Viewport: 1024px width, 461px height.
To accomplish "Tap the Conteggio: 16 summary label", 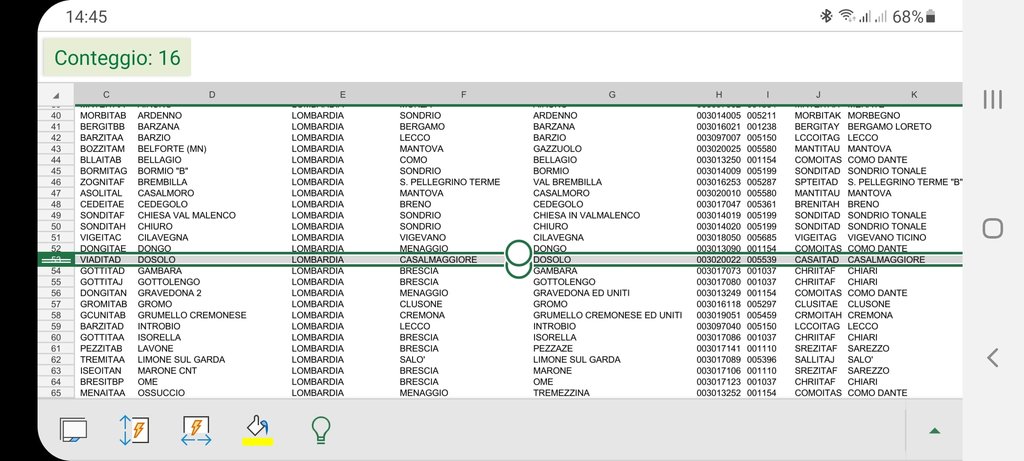I will pyautogui.click(x=117, y=58).
